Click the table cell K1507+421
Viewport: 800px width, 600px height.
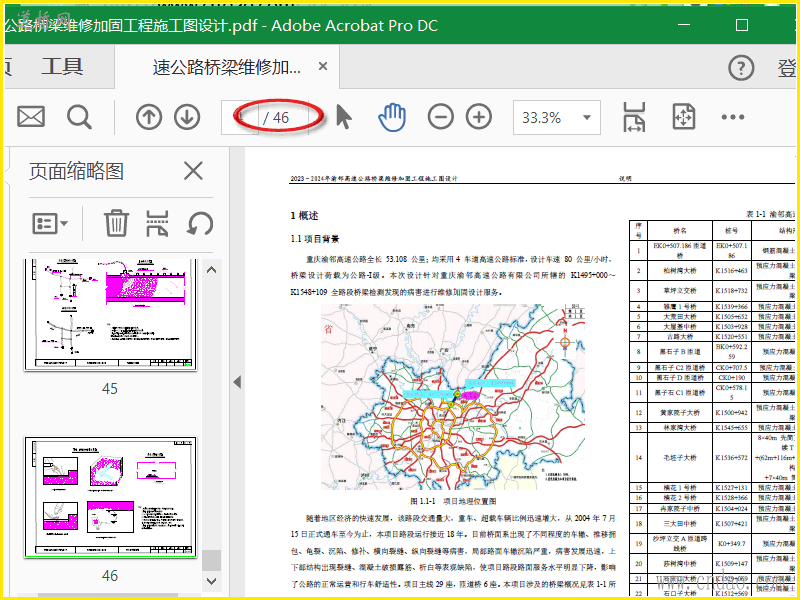coord(732,523)
